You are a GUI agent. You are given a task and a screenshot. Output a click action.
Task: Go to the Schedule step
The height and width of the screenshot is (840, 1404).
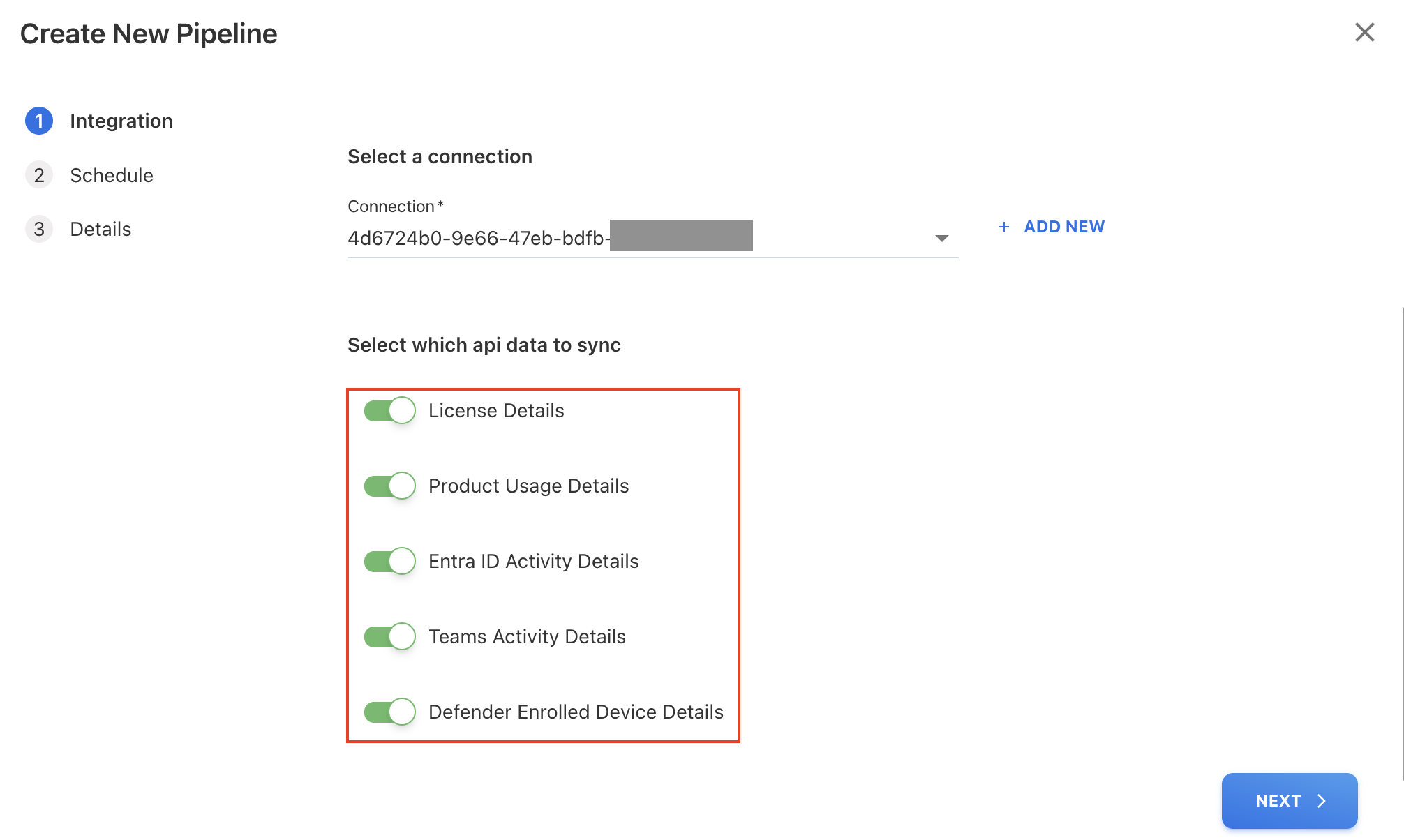[x=112, y=175]
